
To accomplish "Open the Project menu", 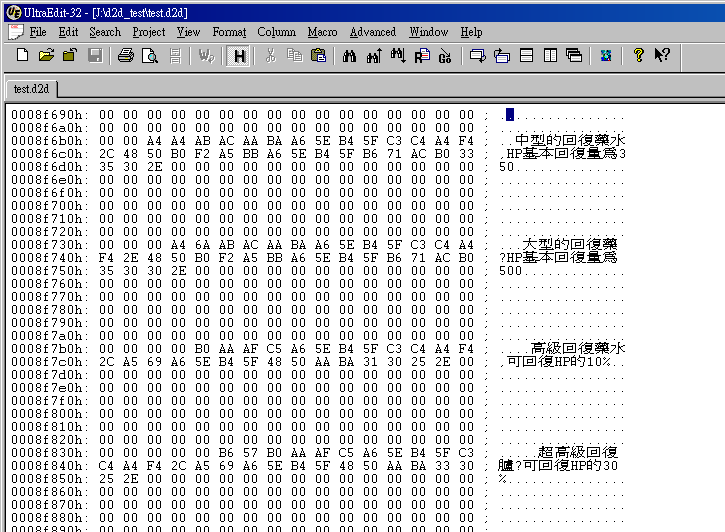I will (x=149, y=32).
